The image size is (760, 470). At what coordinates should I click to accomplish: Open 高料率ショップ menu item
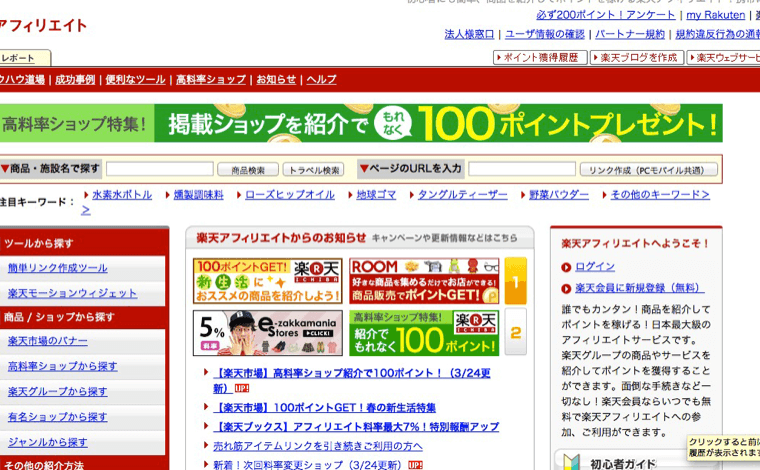(211, 79)
